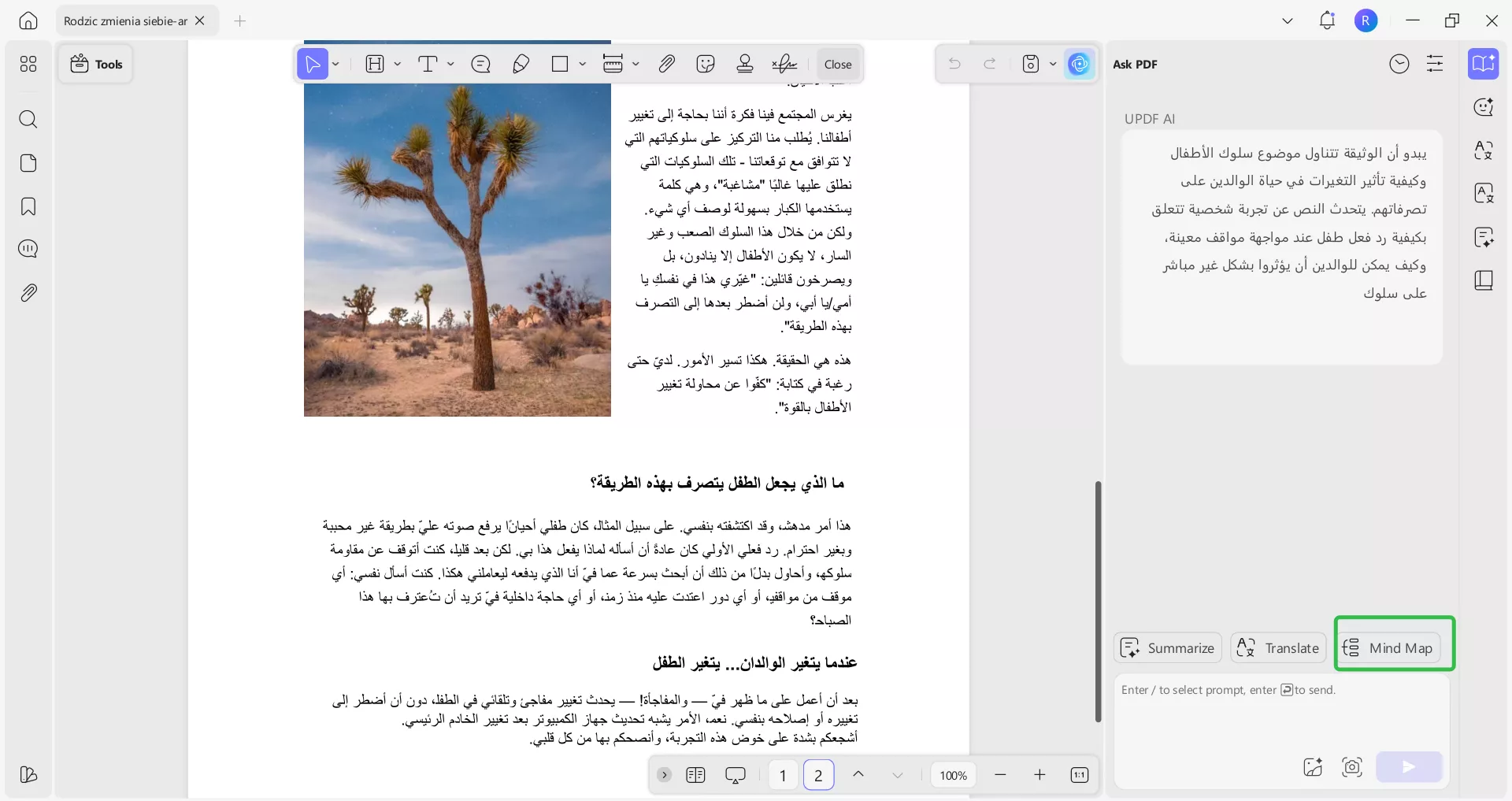Screen dimensions: 1512x801
Task: Toggle 1:1 actual size zoom
Action: click(x=1080, y=775)
